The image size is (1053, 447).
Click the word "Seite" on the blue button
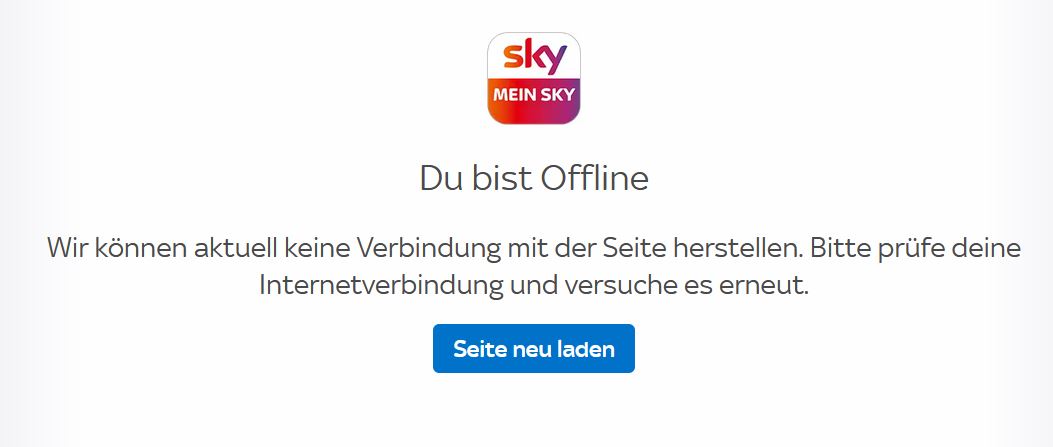(x=479, y=349)
